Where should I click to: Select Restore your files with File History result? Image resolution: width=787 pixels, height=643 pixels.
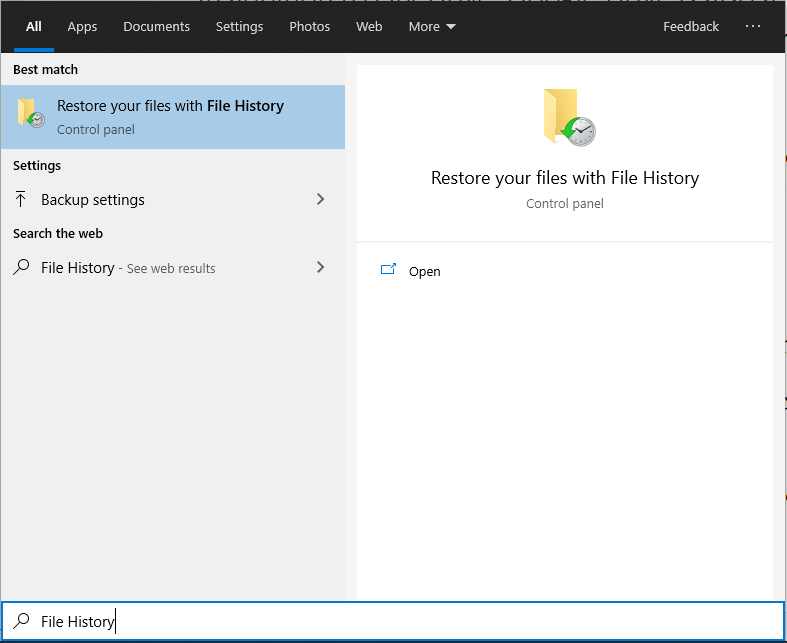tap(173, 117)
